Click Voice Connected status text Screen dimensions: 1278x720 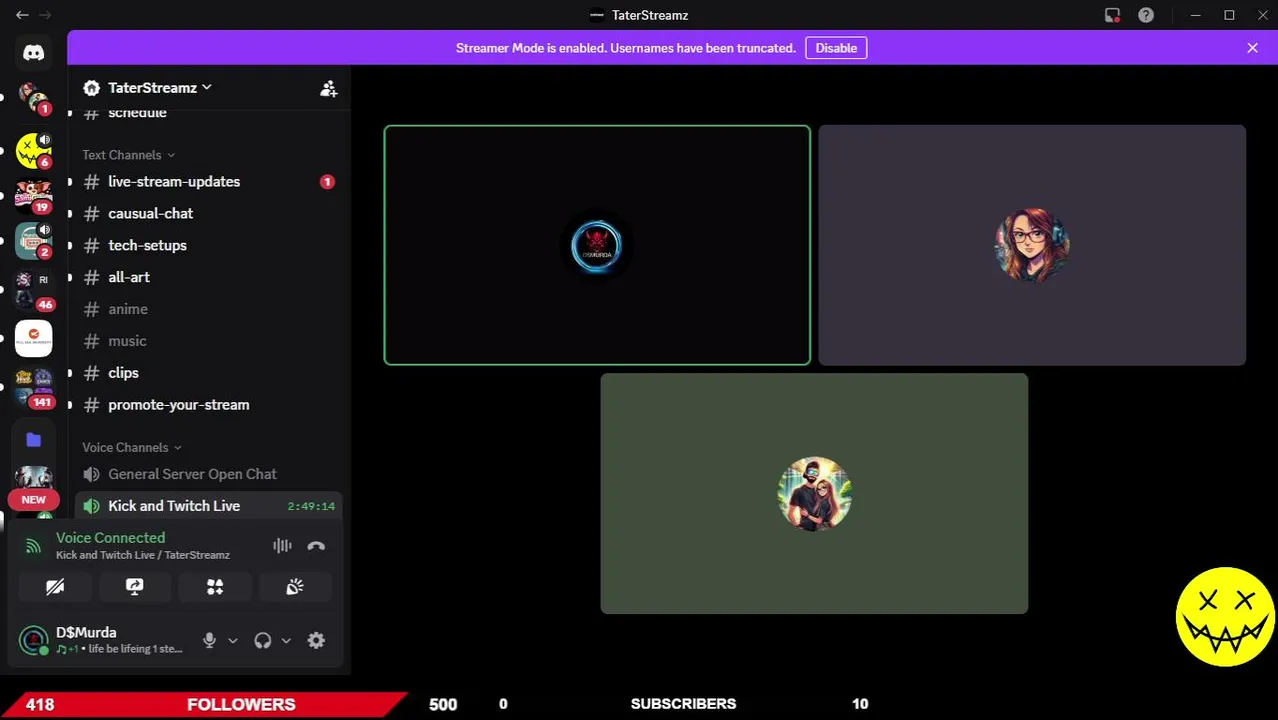[x=110, y=538]
